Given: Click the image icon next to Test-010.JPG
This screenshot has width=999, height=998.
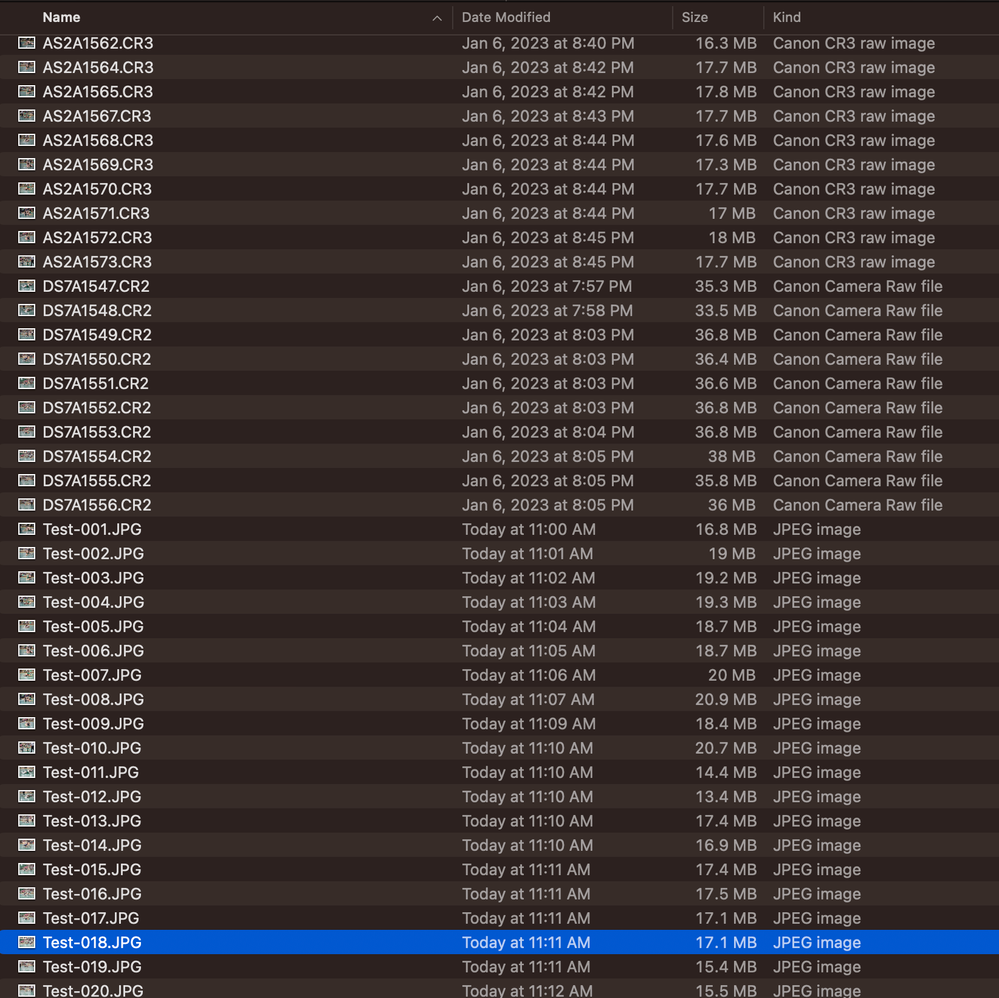Looking at the screenshot, I should tap(26, 748).
